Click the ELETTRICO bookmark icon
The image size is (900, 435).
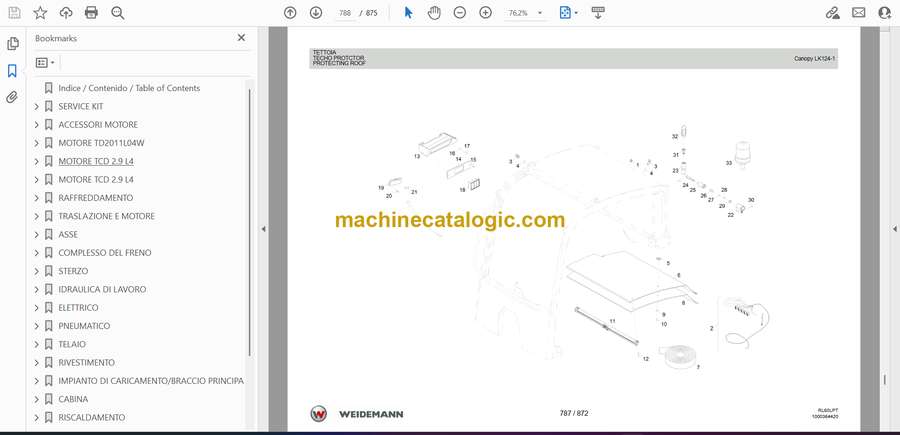[x=49, y=308]
